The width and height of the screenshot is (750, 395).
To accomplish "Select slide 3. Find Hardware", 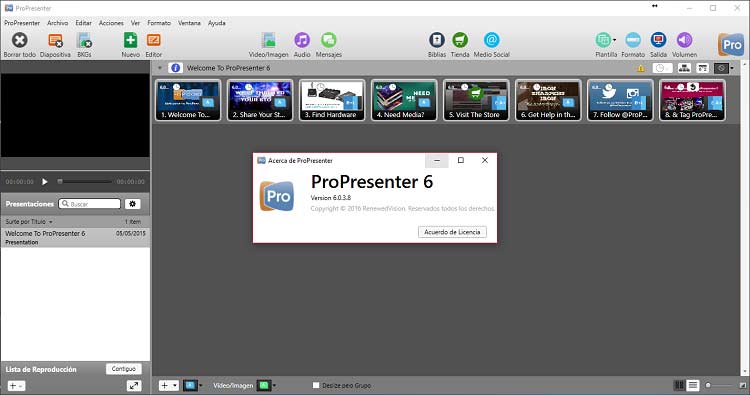I will click(x=332, y=100).
